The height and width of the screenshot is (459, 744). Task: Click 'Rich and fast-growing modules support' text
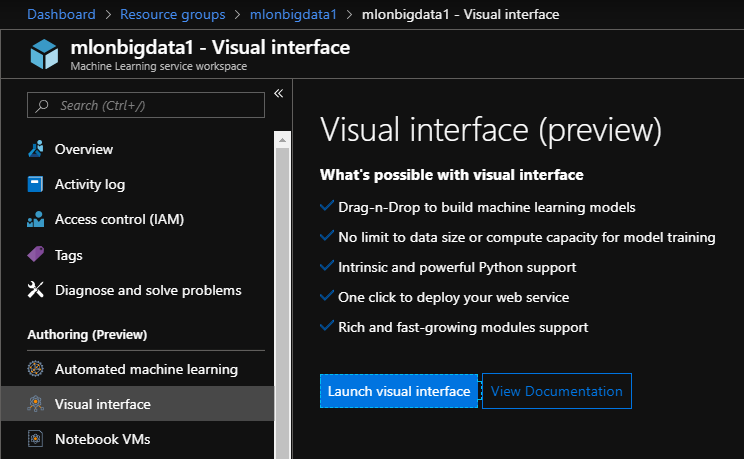463,327
